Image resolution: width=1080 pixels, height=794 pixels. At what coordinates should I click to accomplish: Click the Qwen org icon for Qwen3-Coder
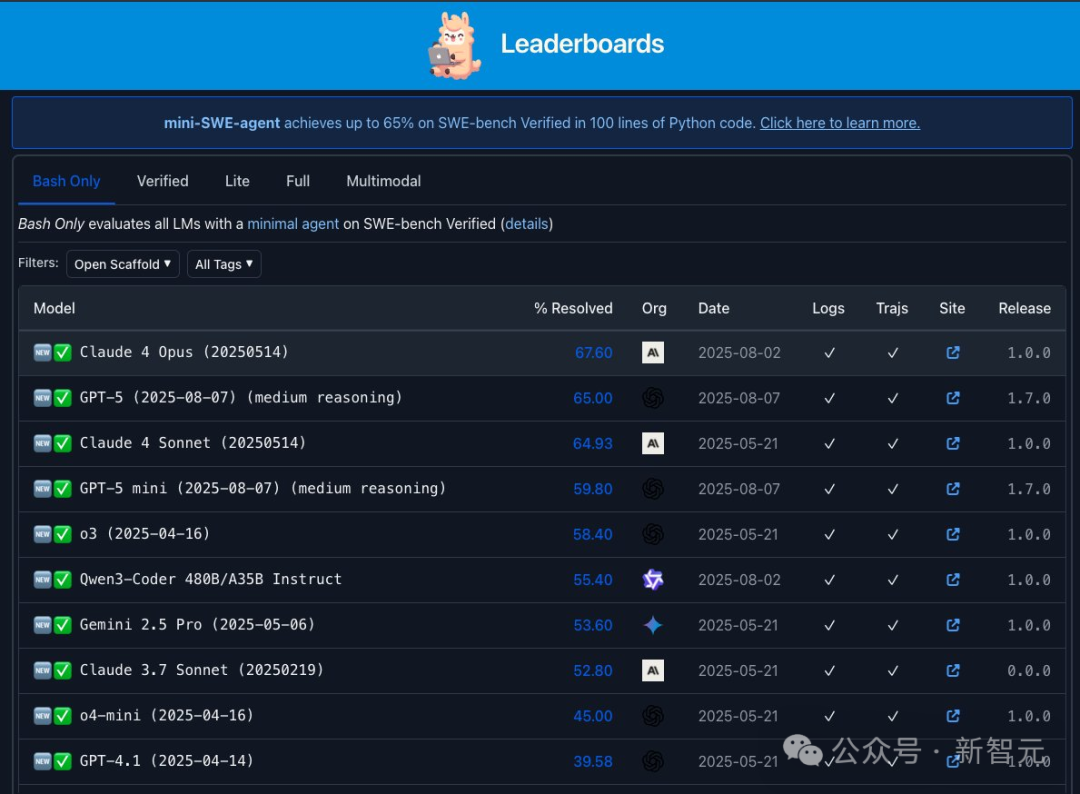(x=653, y=580)
